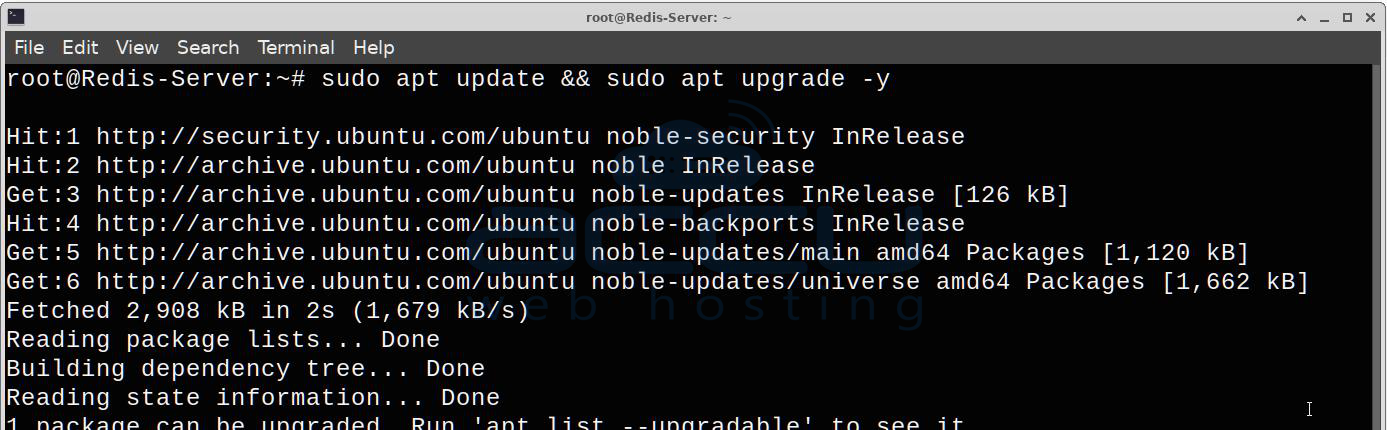Open the View menu

(137, 47)
